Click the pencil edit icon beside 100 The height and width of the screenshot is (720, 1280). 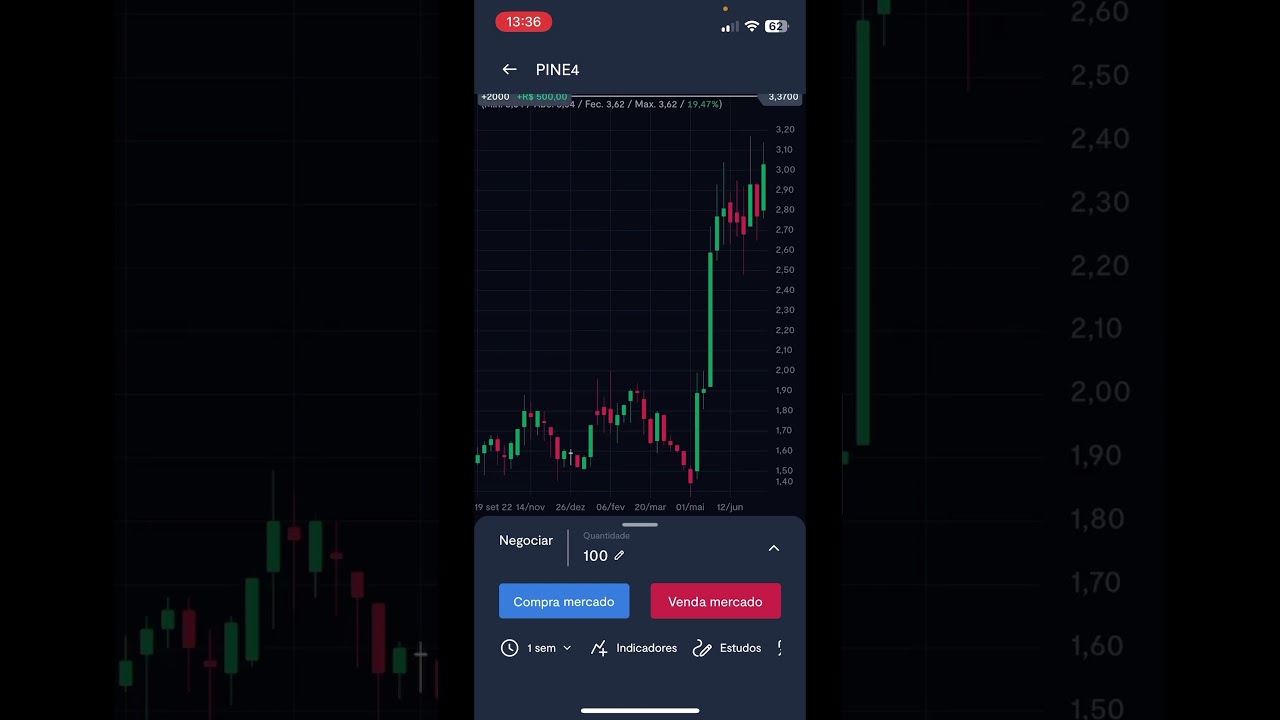point(619,556)
